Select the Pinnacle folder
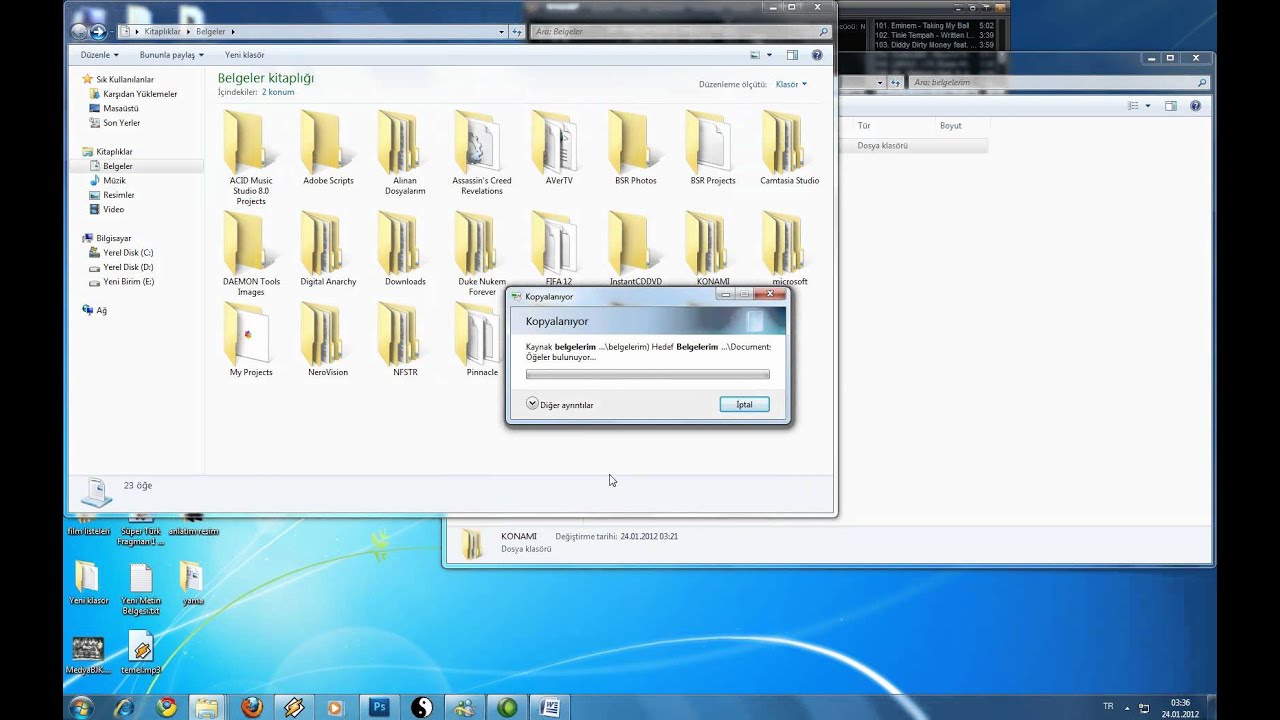1280x720 pixels. [482, 340]
